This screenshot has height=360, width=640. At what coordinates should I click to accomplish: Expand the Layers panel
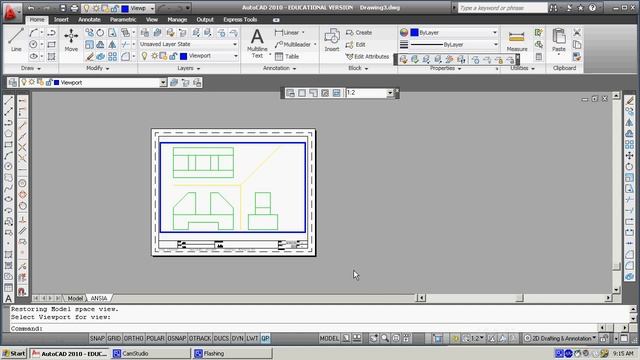click(189, 68)
